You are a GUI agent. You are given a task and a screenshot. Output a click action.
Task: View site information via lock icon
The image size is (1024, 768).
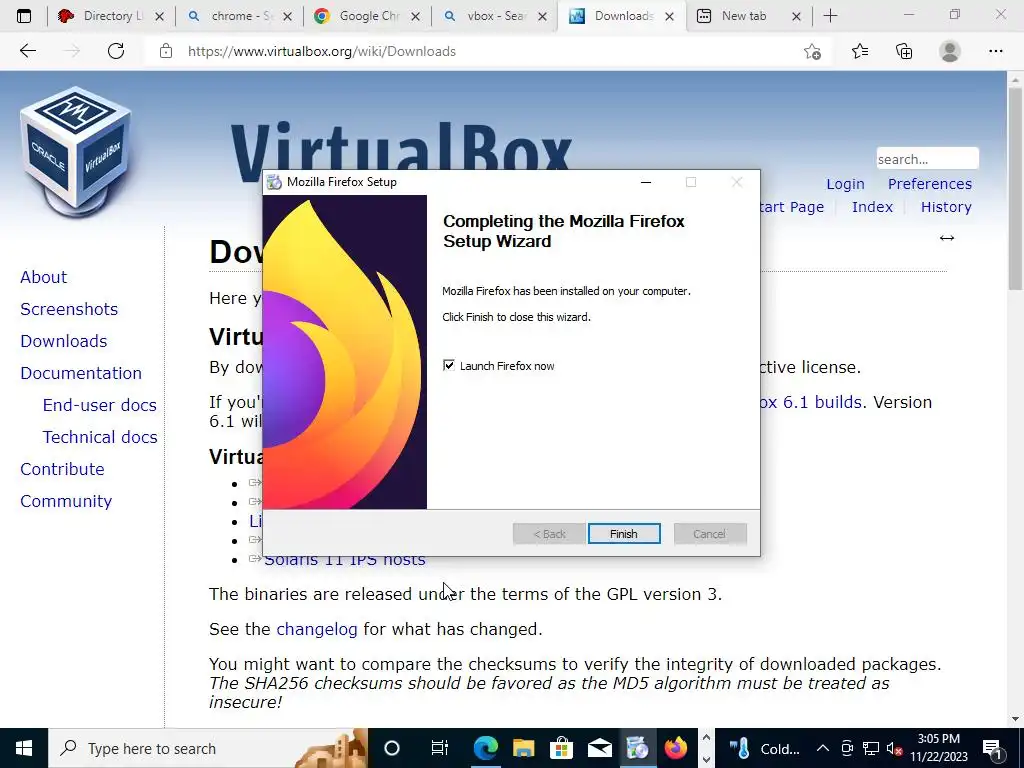(166, 51)
